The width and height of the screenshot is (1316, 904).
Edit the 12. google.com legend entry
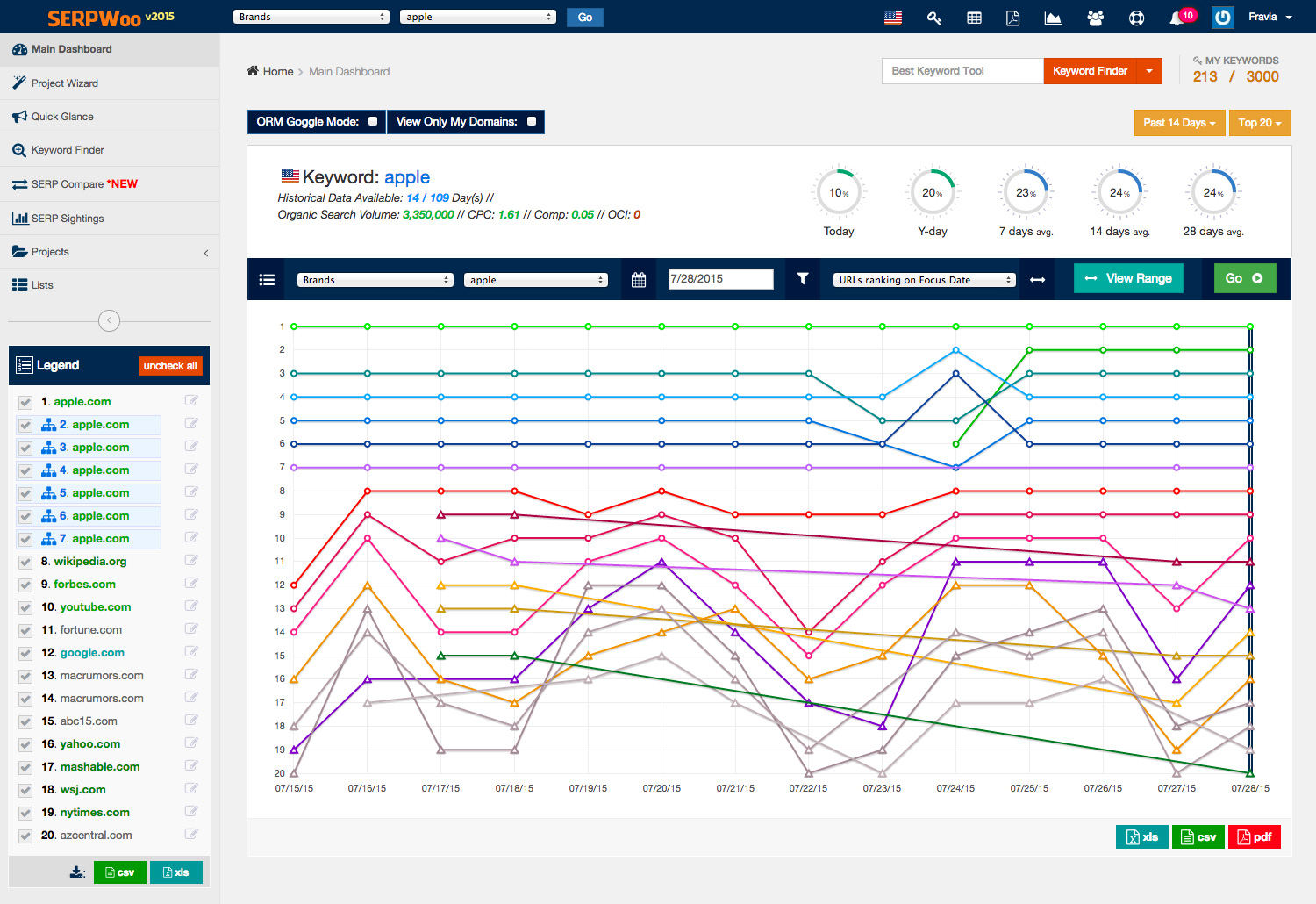pos(191,651)
